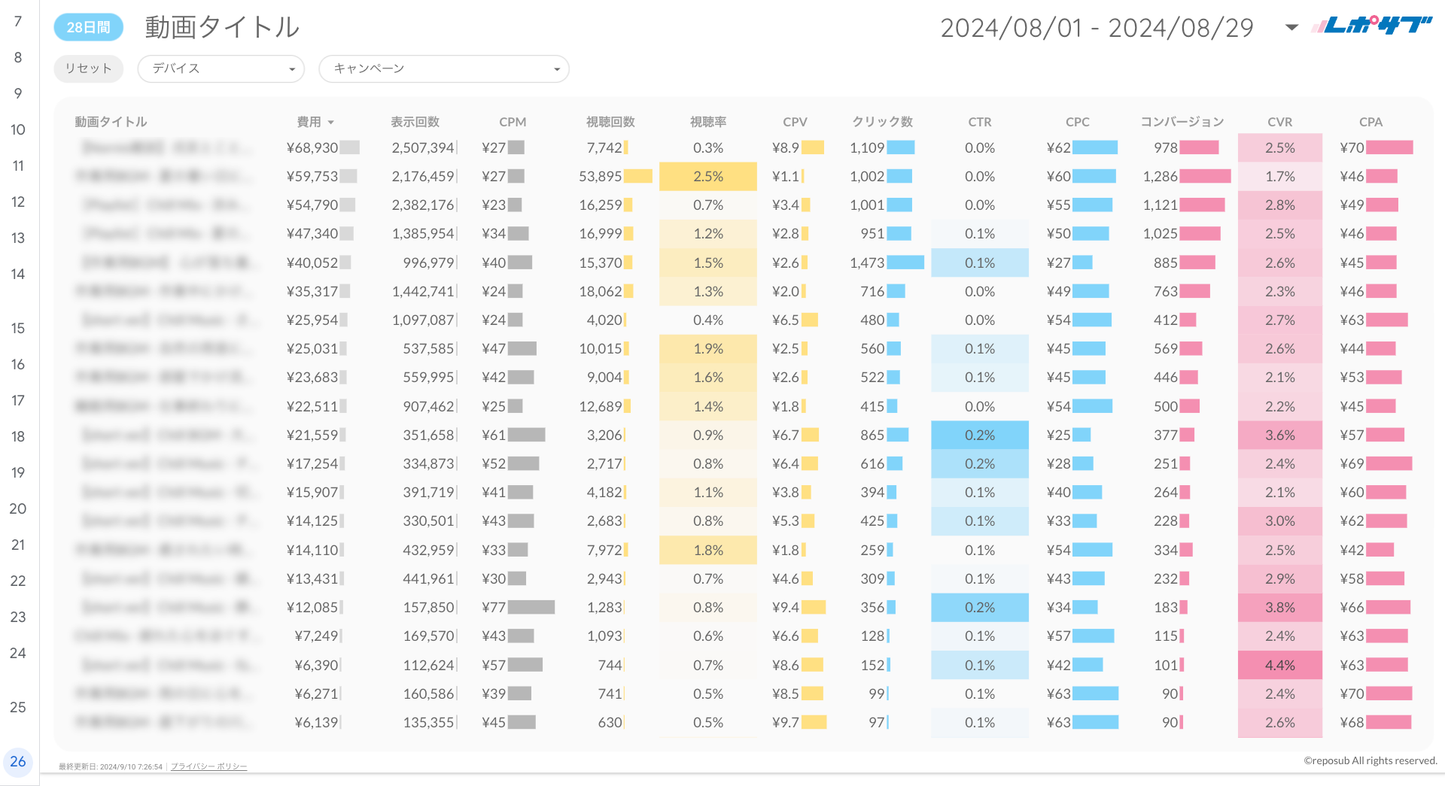The image size is (1445, 786).
Task: Select row number 18 in left margin
Action: coord(18,437)
